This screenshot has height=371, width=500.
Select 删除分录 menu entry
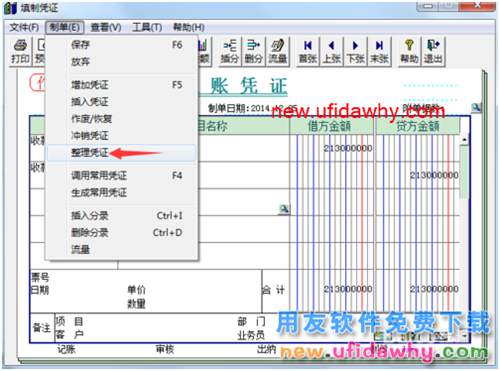point(122,232)
